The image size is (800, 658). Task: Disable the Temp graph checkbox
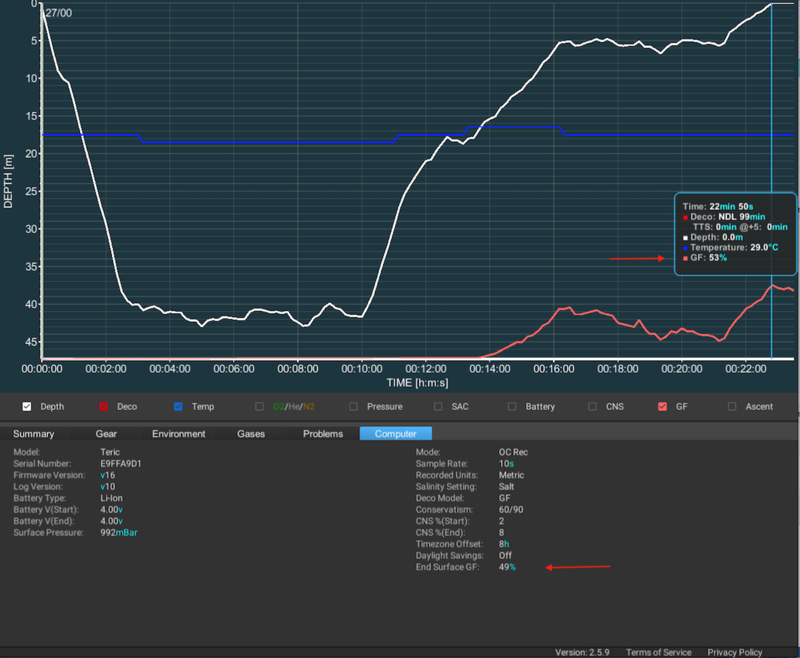[178, 407]
